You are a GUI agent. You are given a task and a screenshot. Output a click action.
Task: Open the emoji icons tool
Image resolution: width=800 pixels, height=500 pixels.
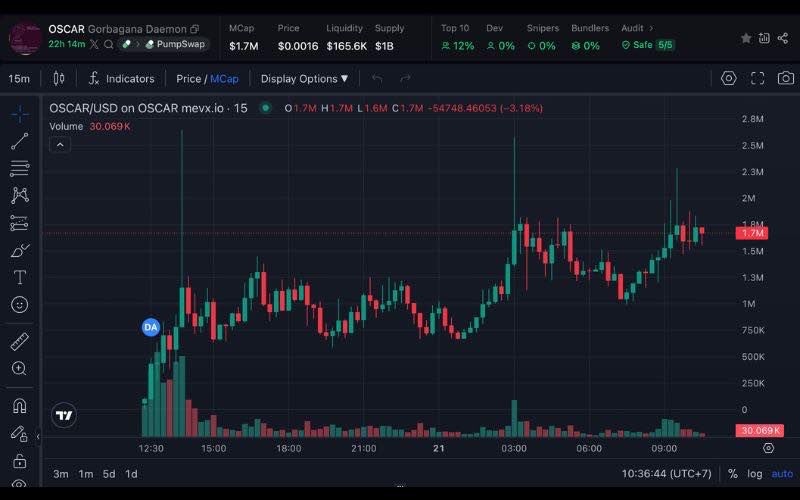(x=19, y=305)
